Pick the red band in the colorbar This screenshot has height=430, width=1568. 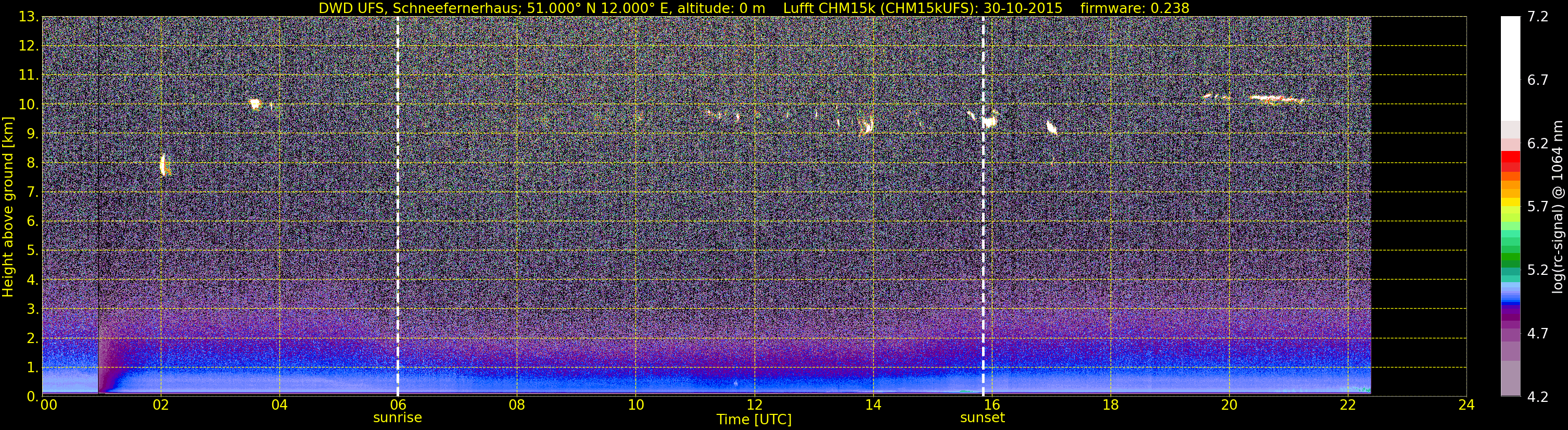(1511, 157)
